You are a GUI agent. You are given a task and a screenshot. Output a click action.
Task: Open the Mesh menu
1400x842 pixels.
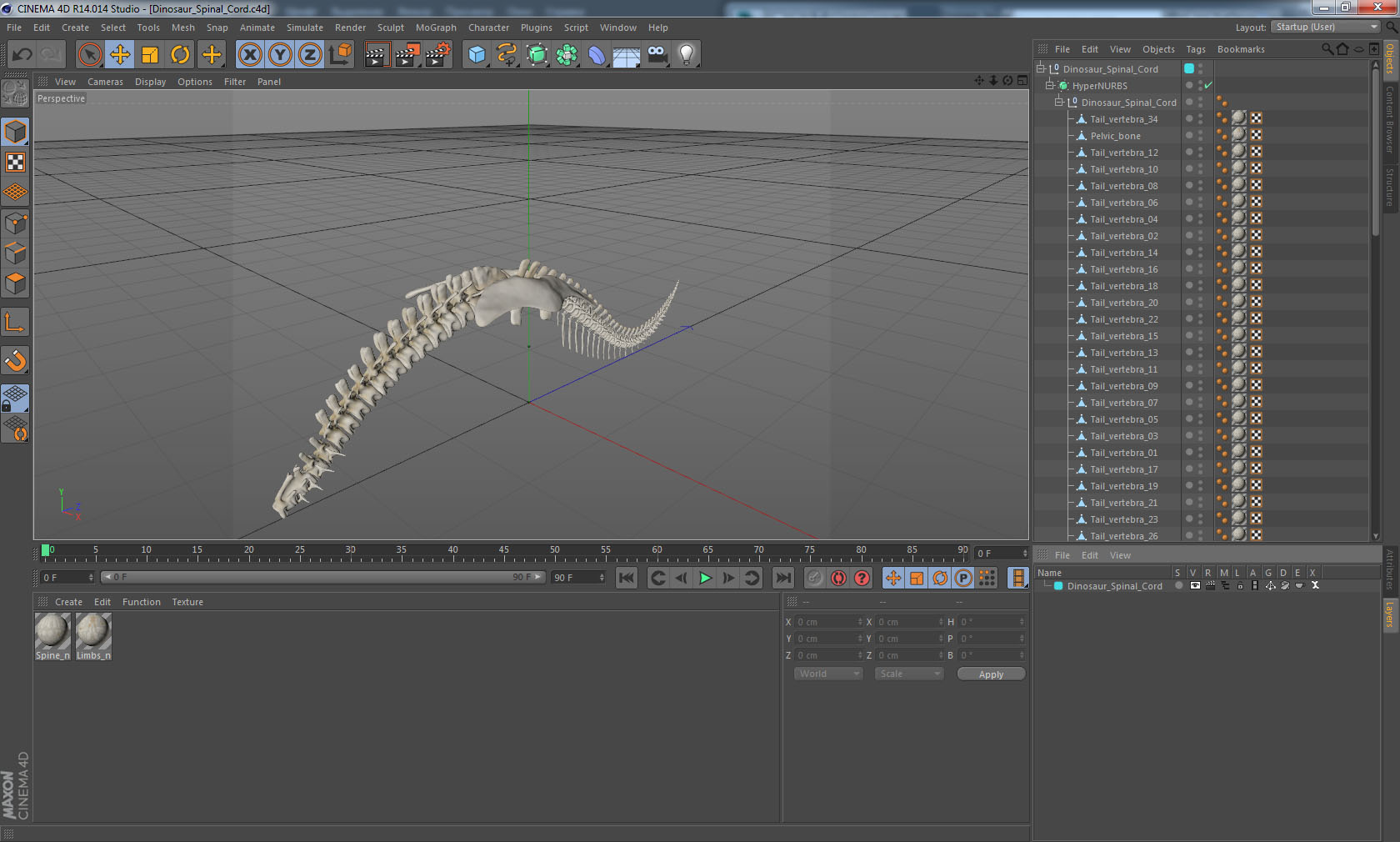(x=182, y=28)
